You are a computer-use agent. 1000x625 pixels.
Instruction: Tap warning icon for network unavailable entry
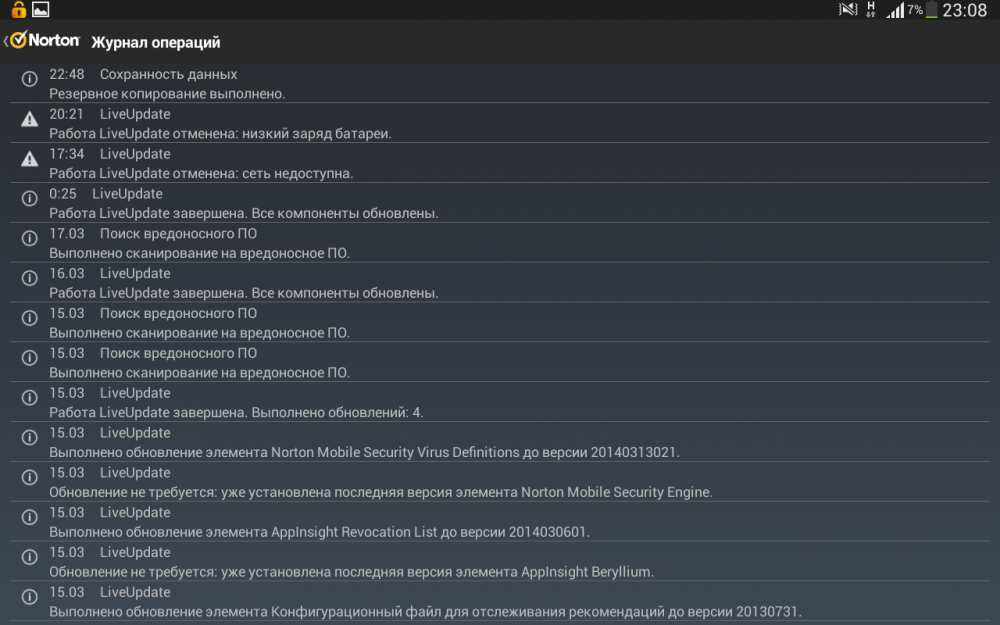(x=30, y=159)
